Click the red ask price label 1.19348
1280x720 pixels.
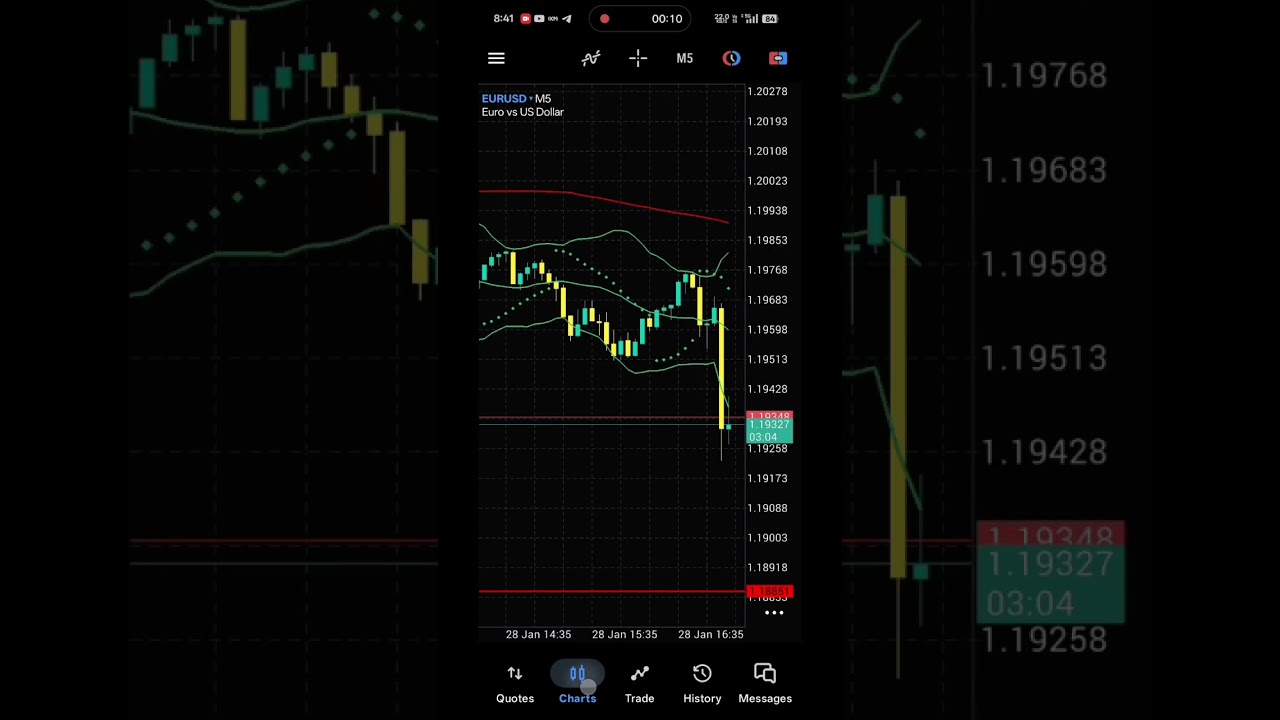[769, 416]
